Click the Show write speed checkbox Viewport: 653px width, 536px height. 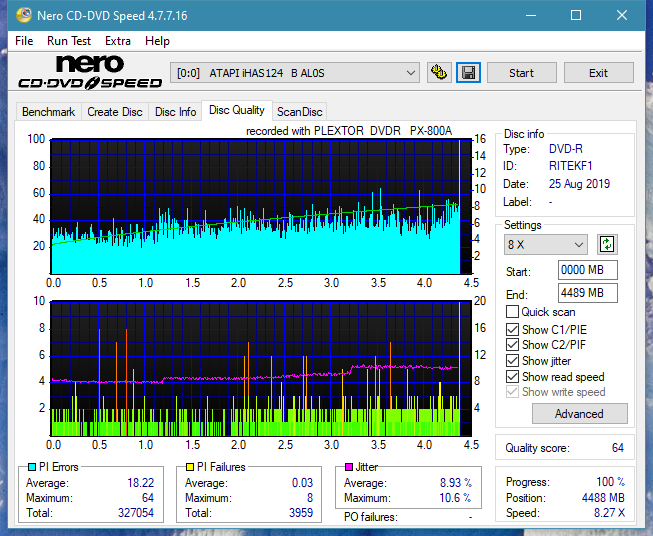tap(512, 392)
